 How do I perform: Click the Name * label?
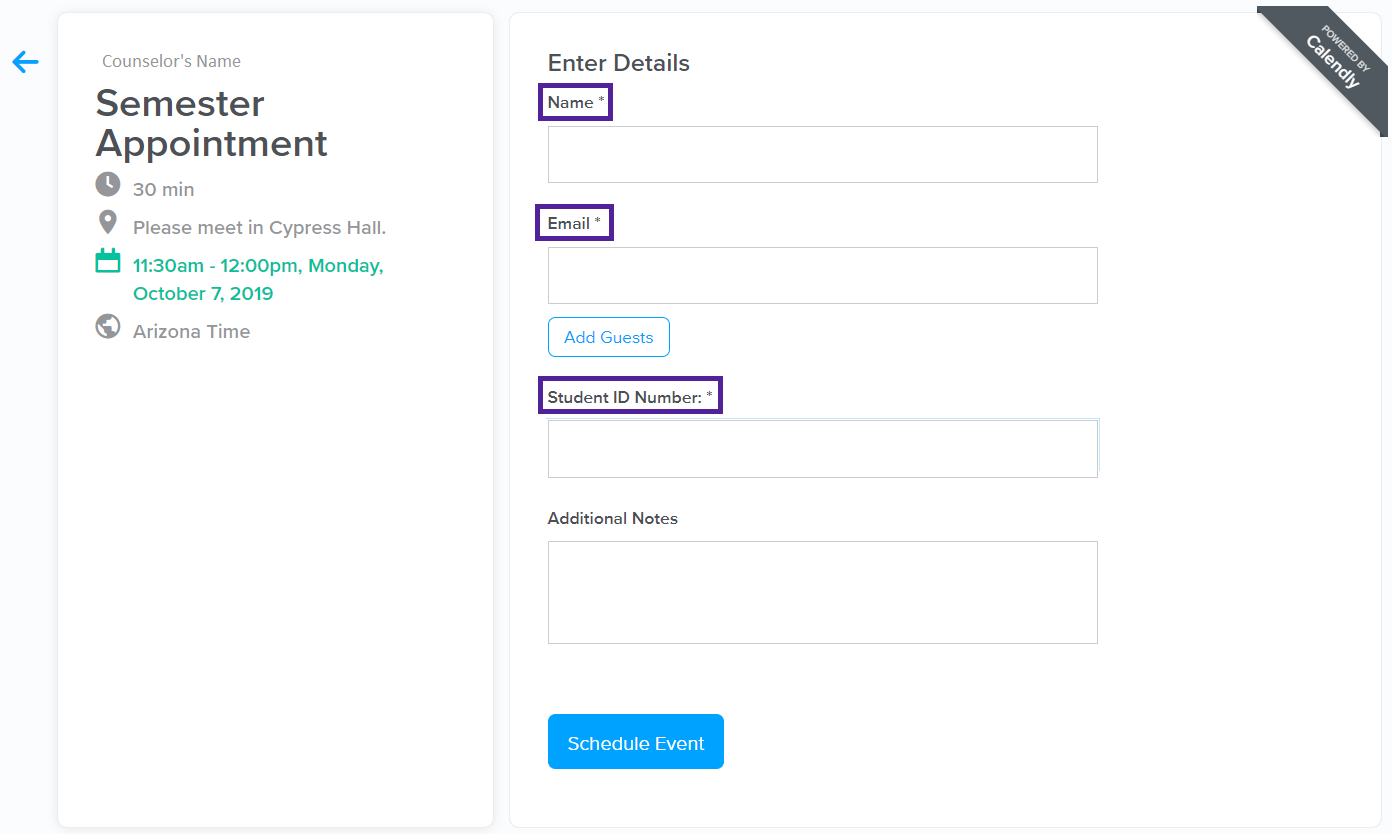click(576, 102)
